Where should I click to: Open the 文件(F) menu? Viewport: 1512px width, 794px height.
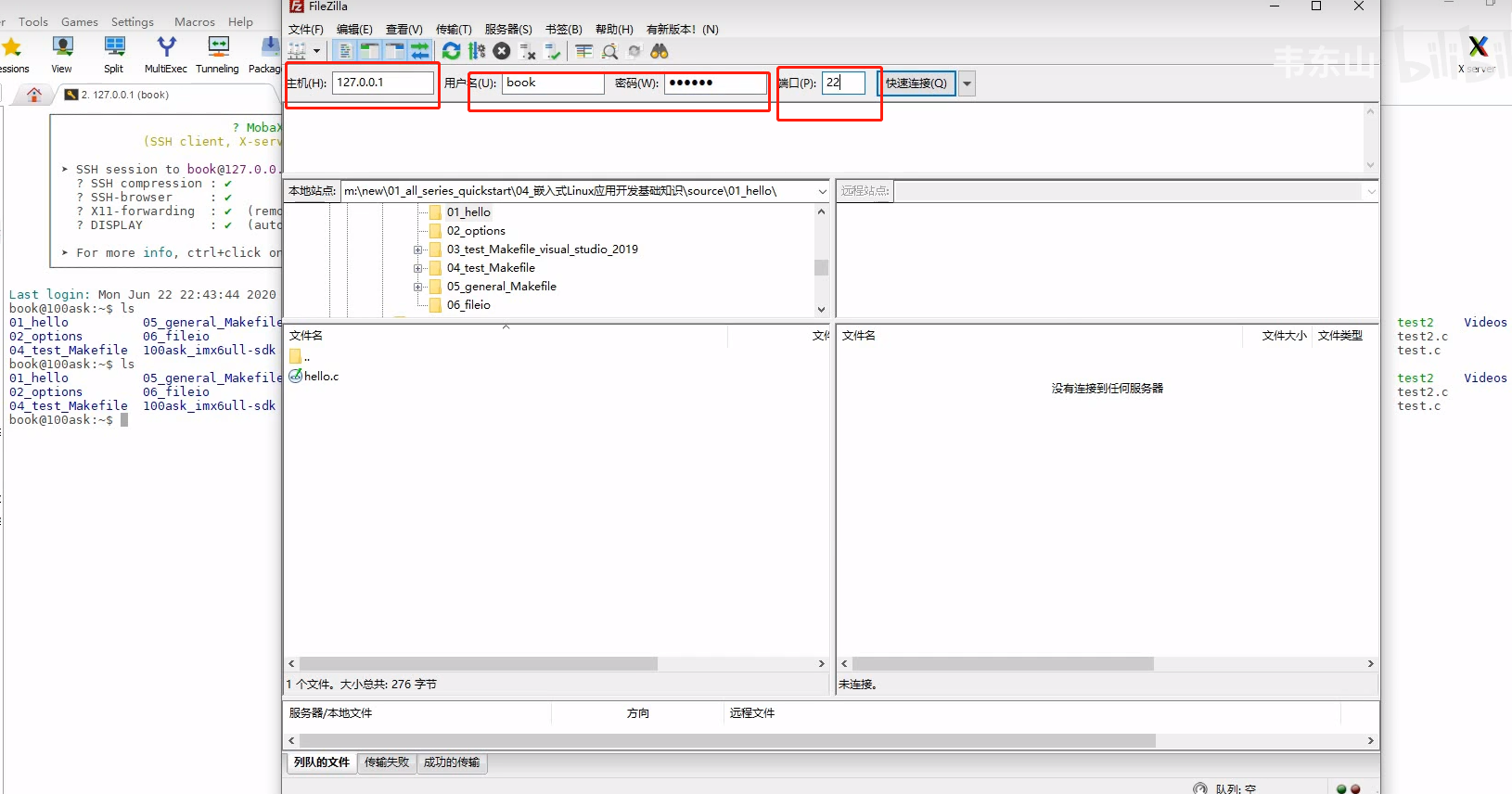[x=306, y=30]
